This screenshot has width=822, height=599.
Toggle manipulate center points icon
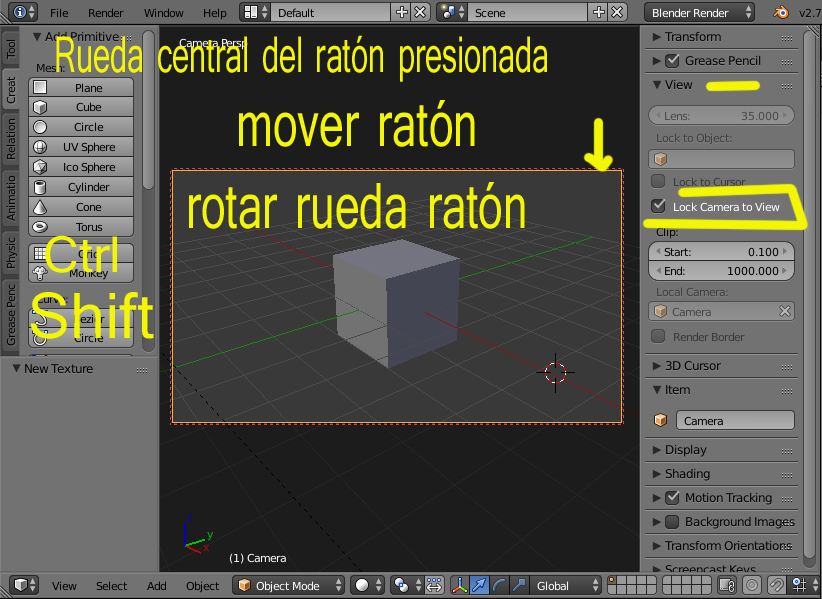(435, 585)
